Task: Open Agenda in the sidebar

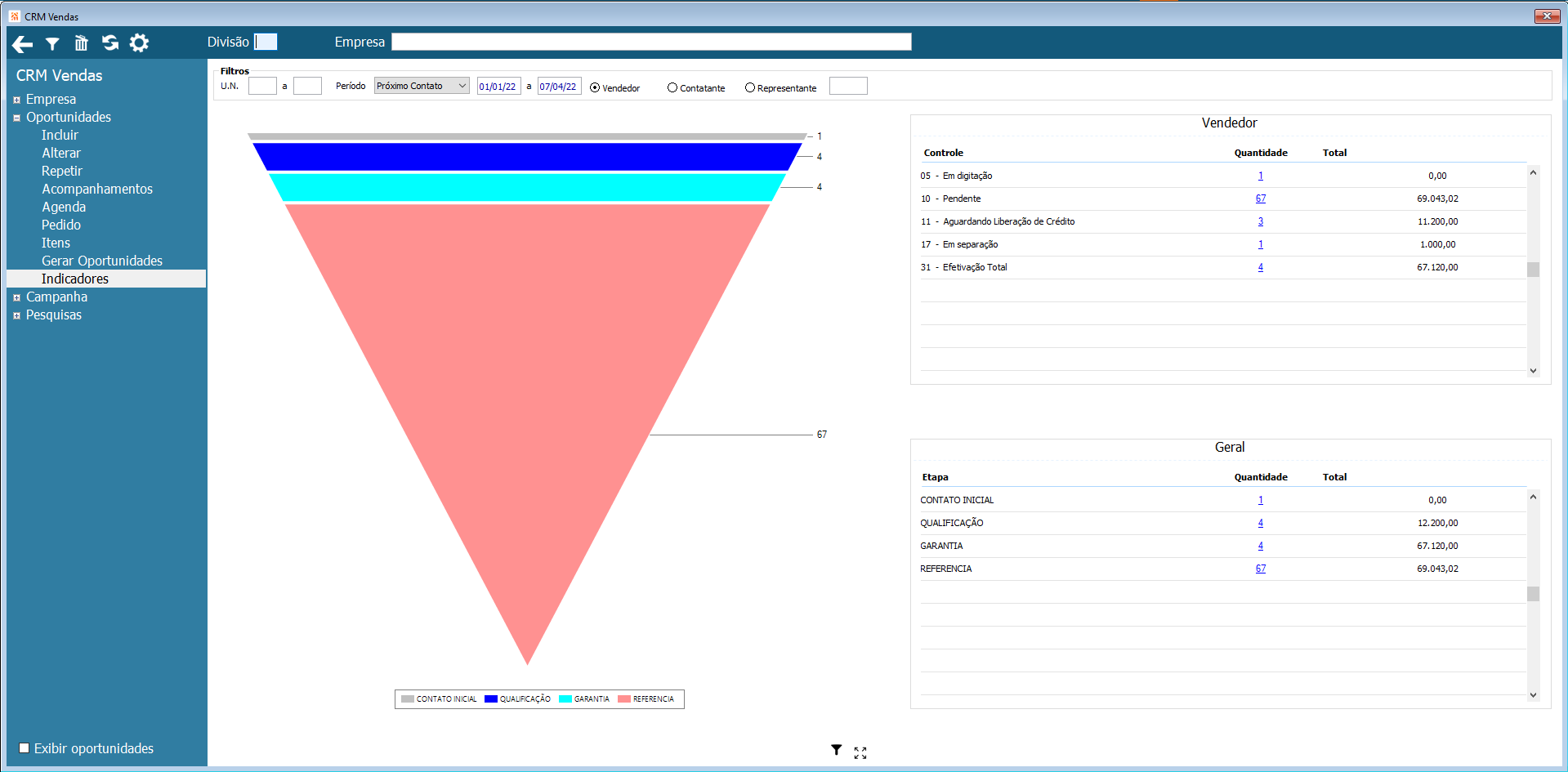Action: pos(64,207)
